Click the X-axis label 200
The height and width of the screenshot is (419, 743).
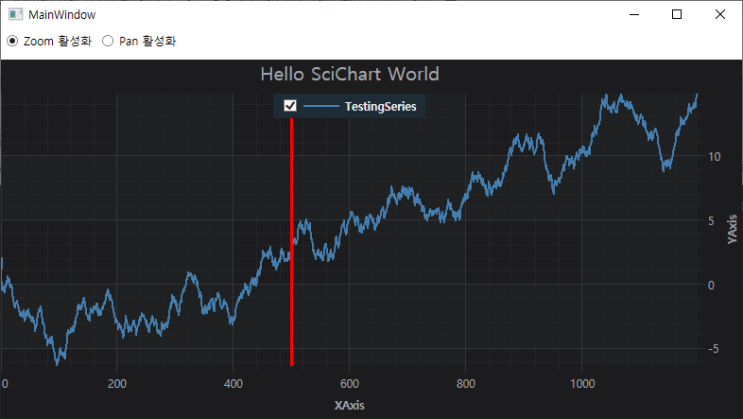pos(117,383)
